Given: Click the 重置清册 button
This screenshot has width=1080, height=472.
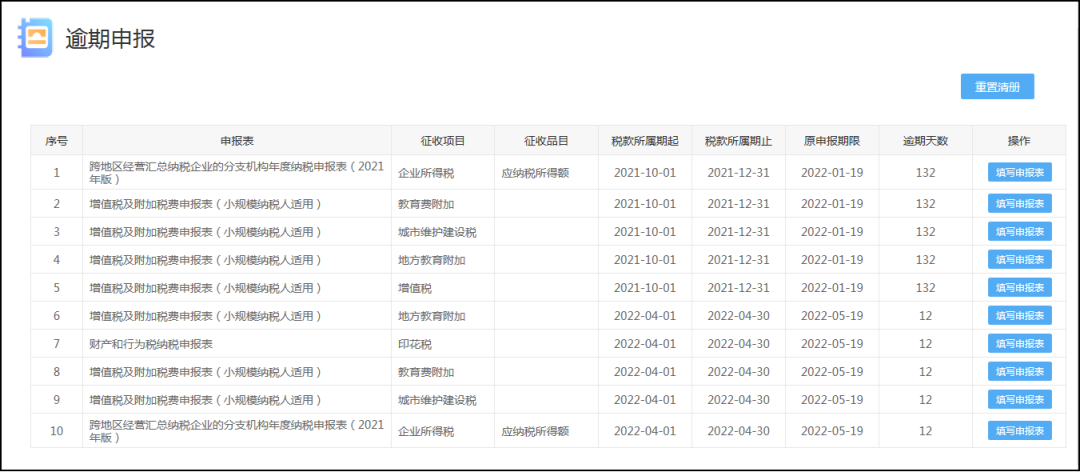Looking at the screenshot, I should coord(997,87).
